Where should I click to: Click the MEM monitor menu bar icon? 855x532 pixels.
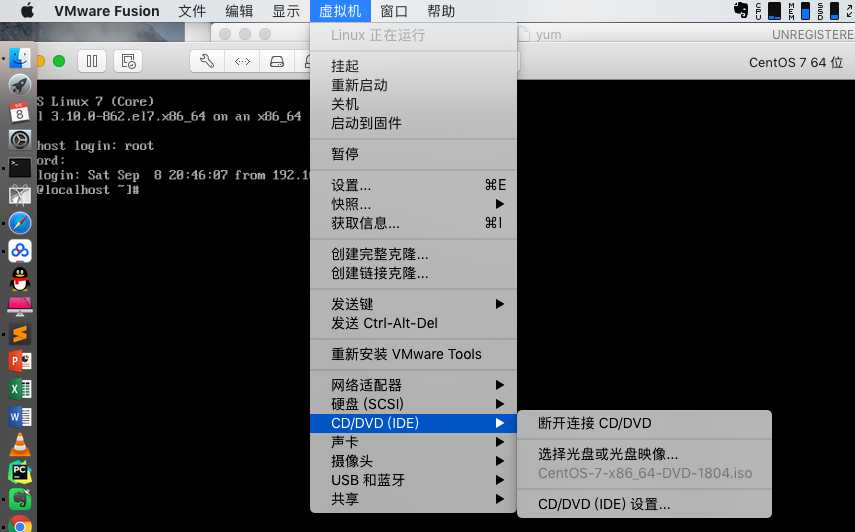coord(799,11)
